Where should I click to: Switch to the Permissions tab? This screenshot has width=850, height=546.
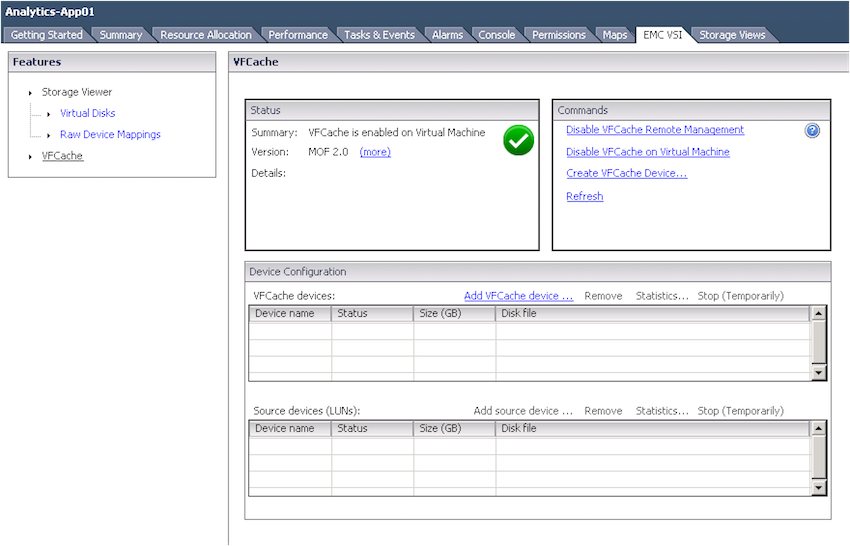558,35
